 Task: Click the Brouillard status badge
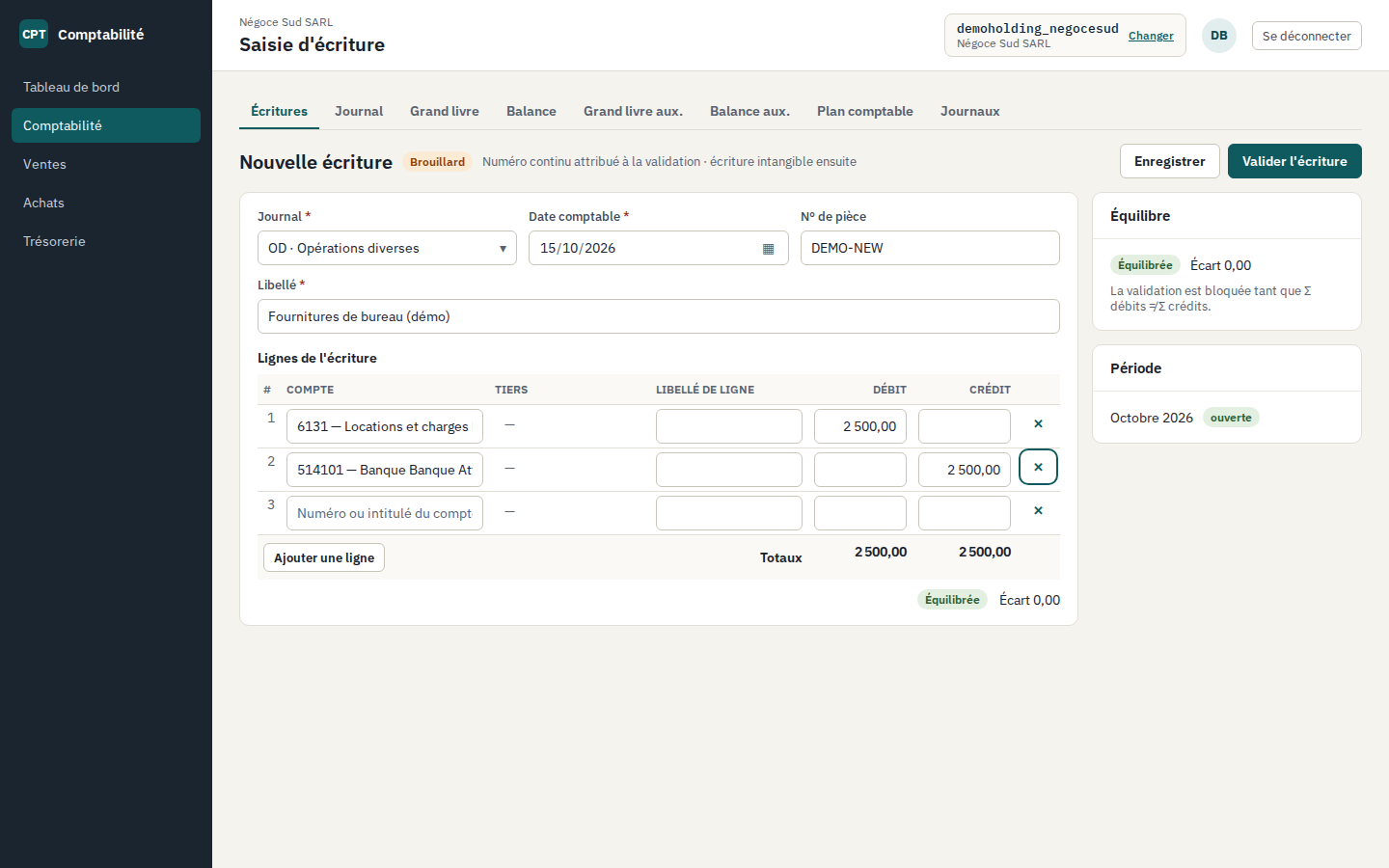coord(437,162)
